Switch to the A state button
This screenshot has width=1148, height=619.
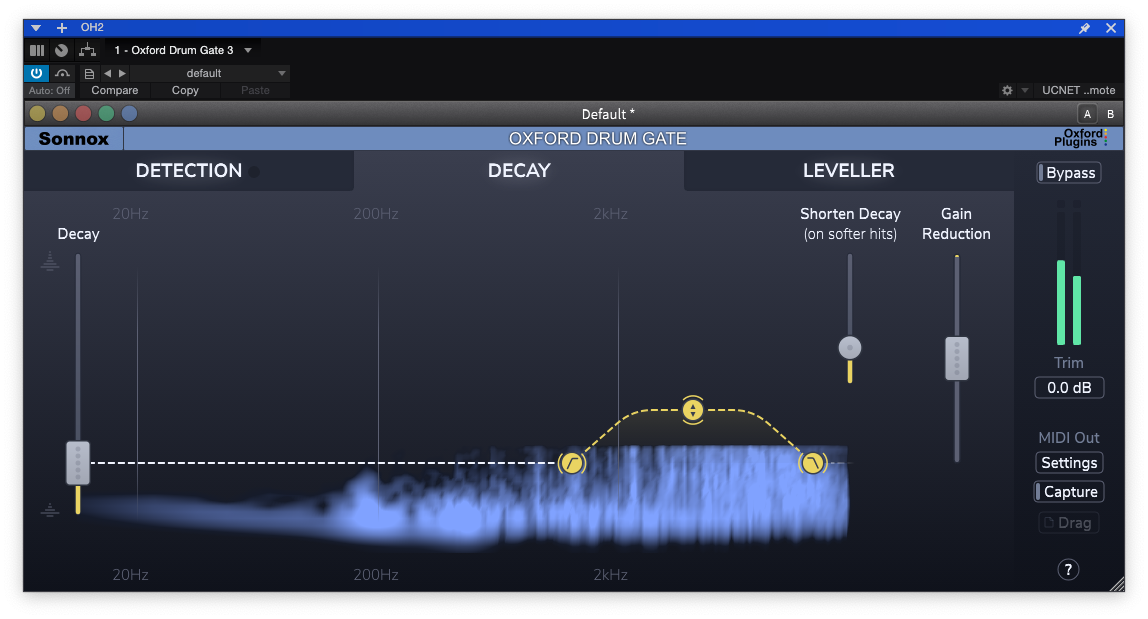pos(1087,114)
